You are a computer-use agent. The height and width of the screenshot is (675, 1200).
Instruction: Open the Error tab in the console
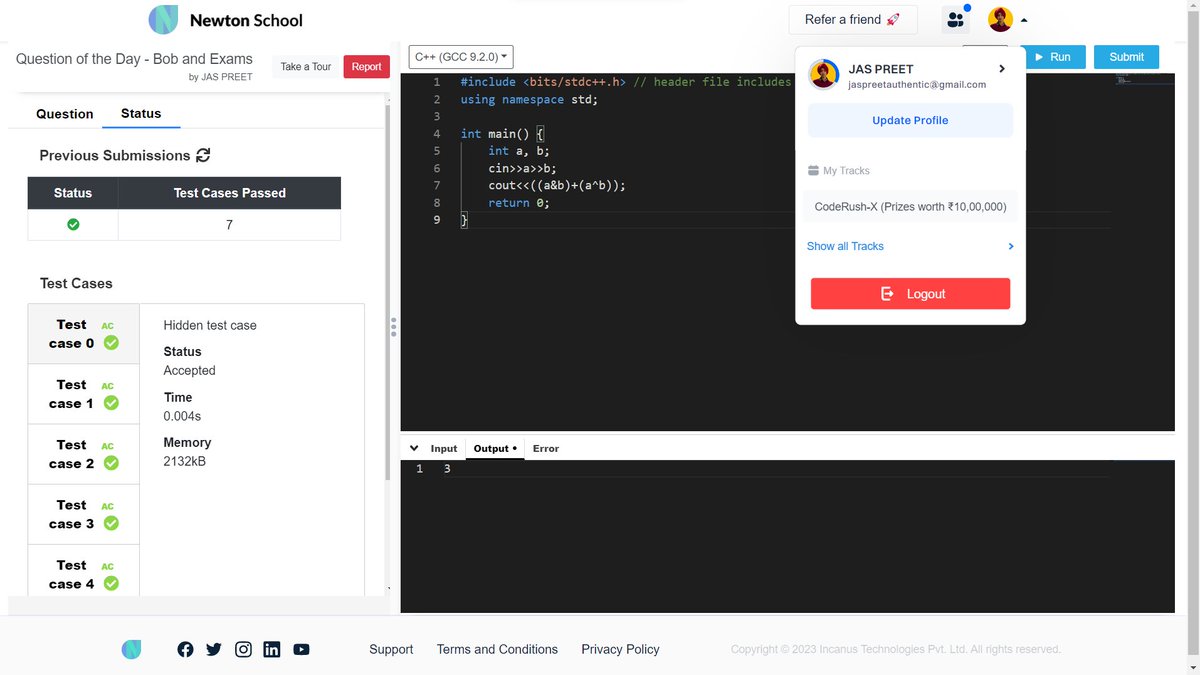click(545, 448)
